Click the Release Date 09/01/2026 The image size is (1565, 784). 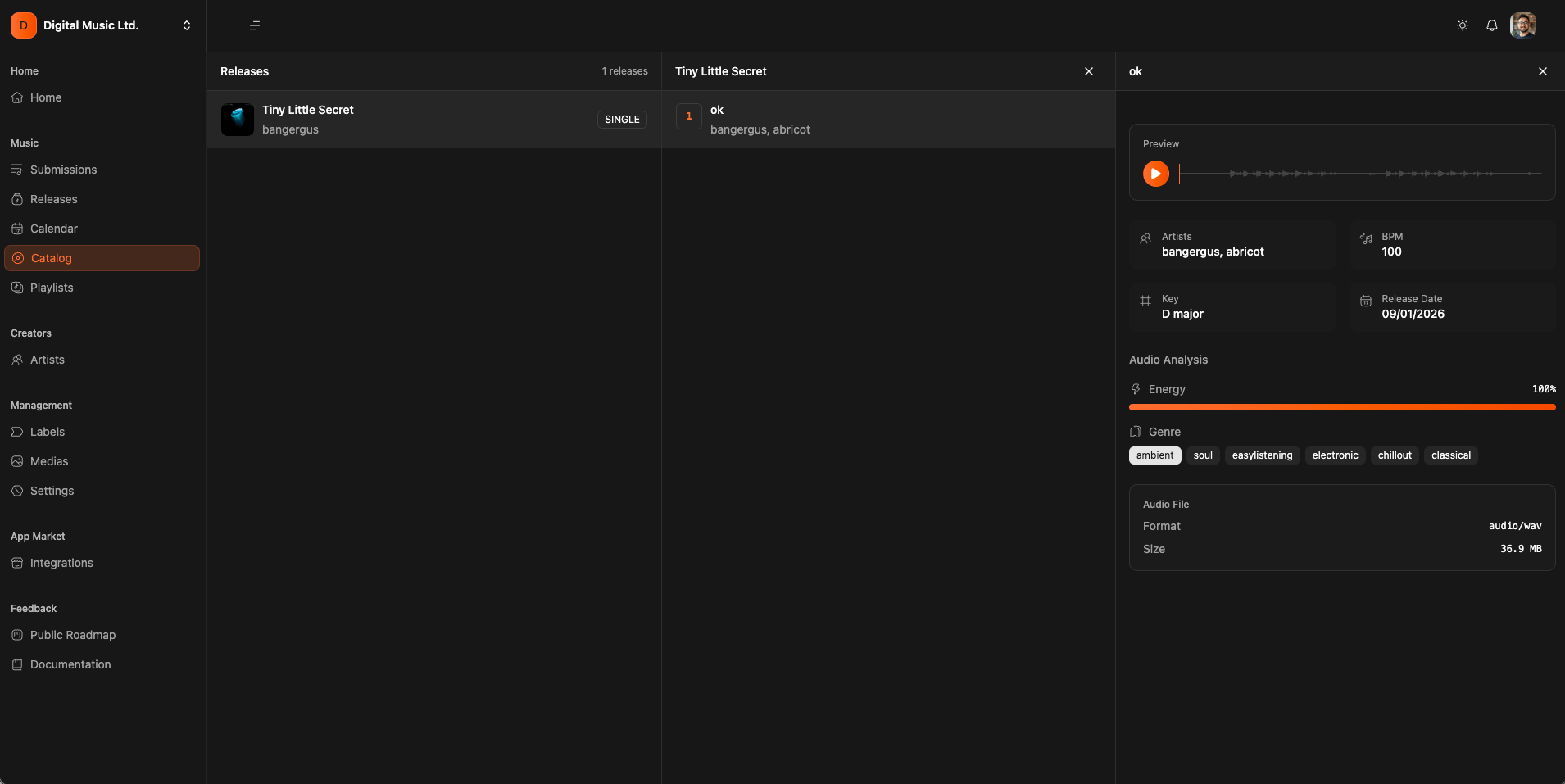pyautogui.click(x=1413, y=315)
